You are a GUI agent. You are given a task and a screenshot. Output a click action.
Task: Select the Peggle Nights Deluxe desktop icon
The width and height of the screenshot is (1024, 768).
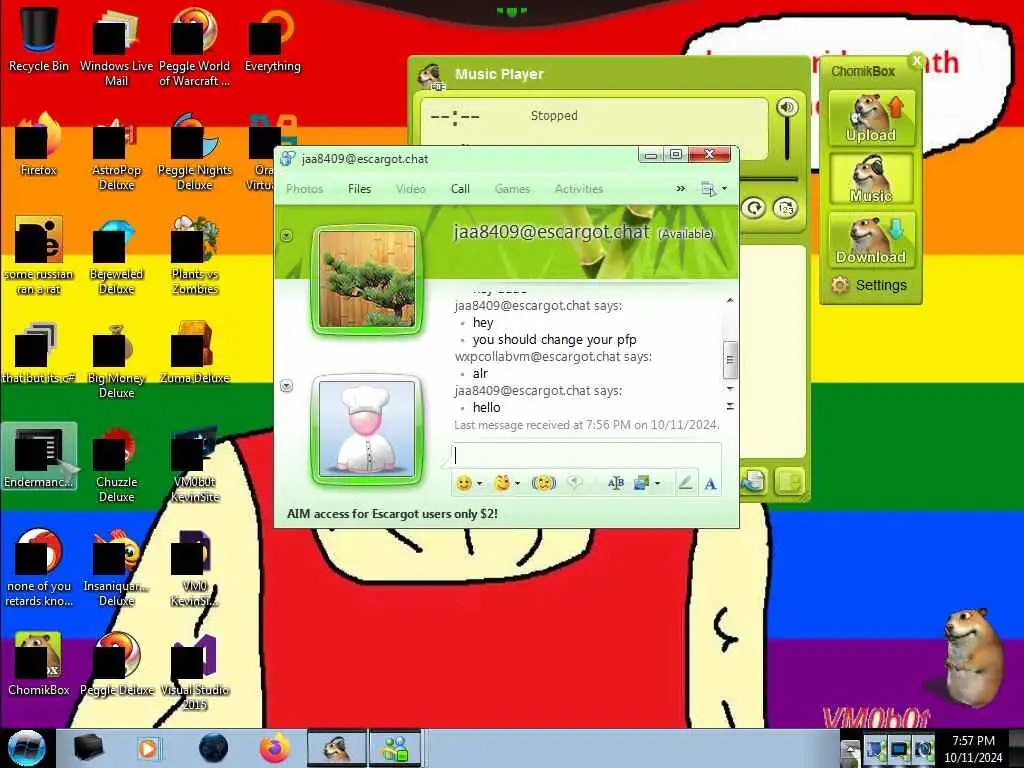[195, 150]
